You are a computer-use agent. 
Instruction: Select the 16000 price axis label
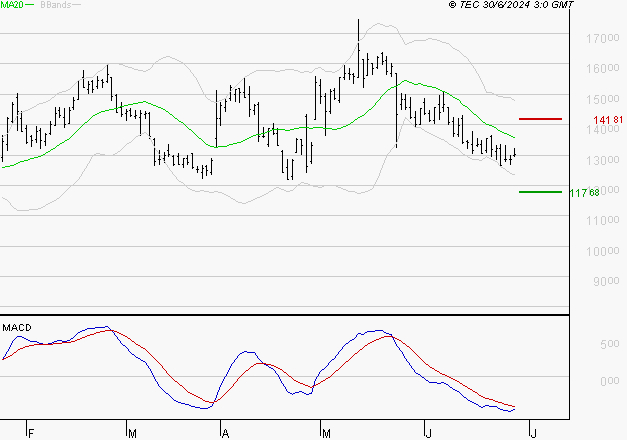(x=603, y=68)
